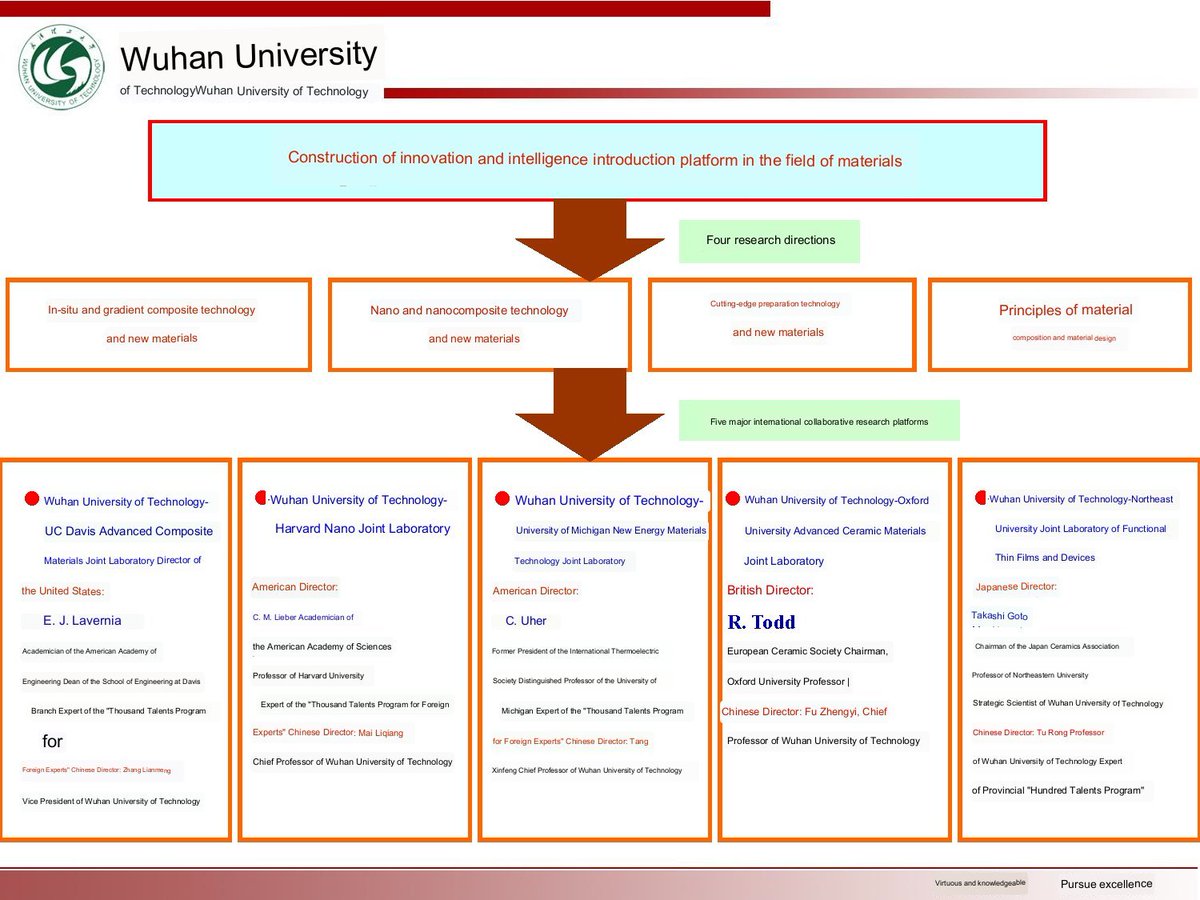Select the 'British Director:' label
The width and height of the screenshot is (1200, 900).
click(x=770, y=591)
